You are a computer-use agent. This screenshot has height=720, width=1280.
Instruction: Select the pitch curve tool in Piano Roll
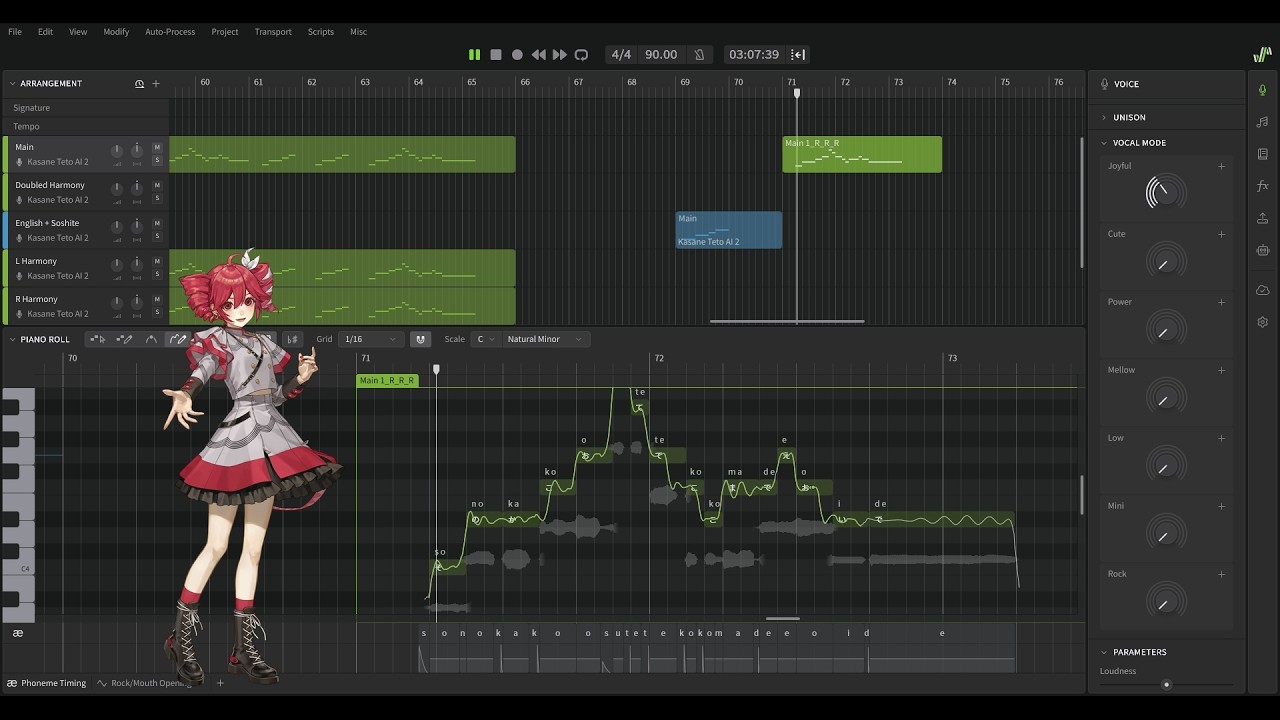[151, 339]
